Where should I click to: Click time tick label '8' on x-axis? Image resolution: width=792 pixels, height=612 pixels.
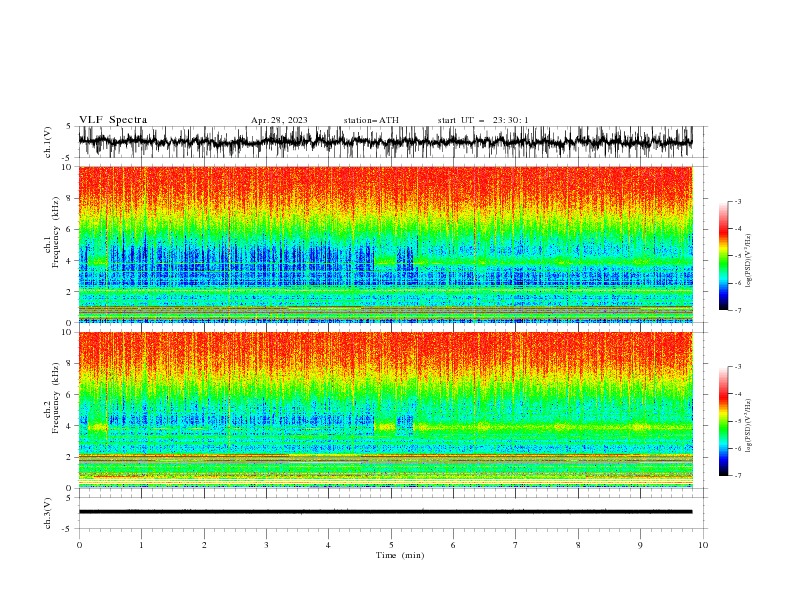pos(578,545)
